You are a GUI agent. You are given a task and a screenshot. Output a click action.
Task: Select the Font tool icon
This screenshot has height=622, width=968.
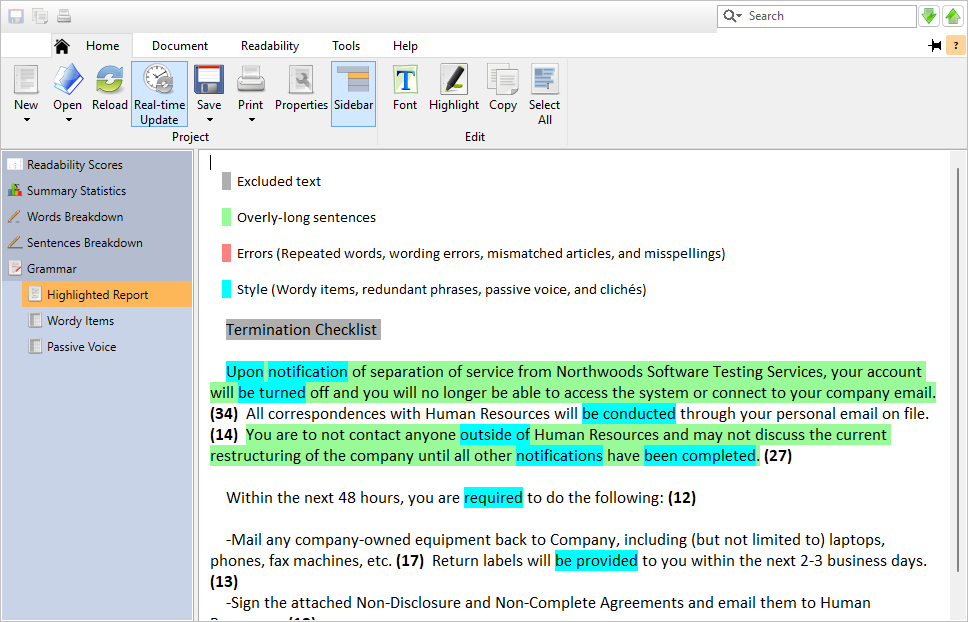pyautogui.click(x=405, y=80)
